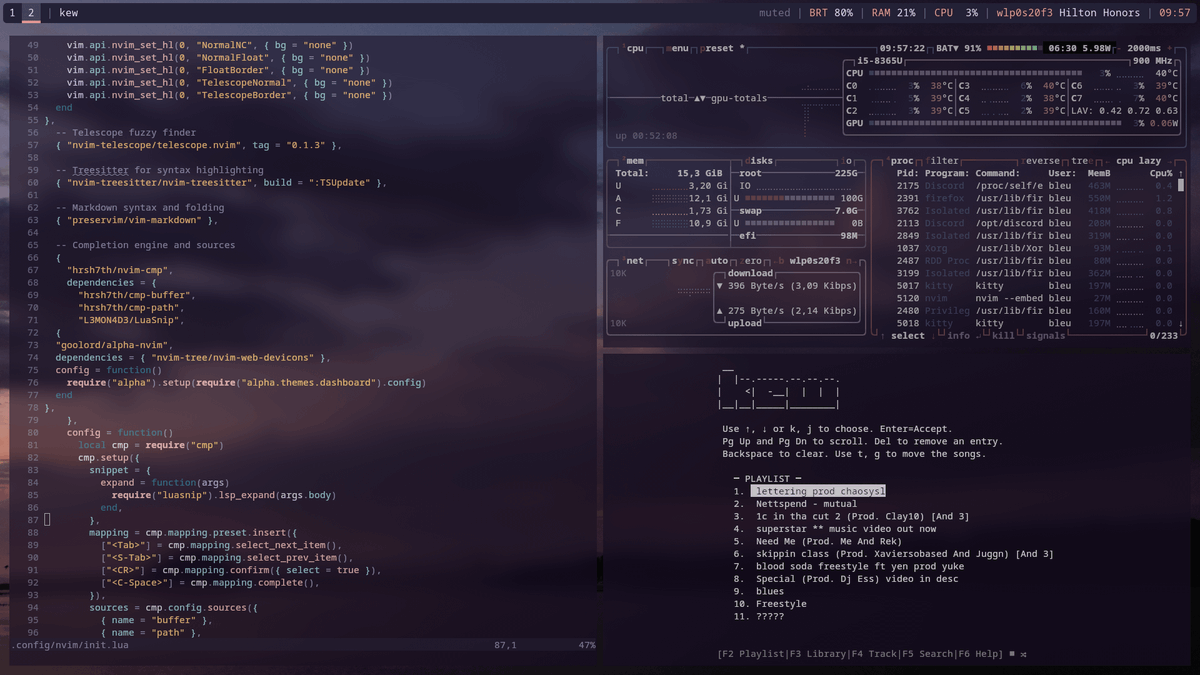Click left arrow before 'cpu lazy' sort label
This screenshot has height=675, width=1200.
tap(1108, 160)
